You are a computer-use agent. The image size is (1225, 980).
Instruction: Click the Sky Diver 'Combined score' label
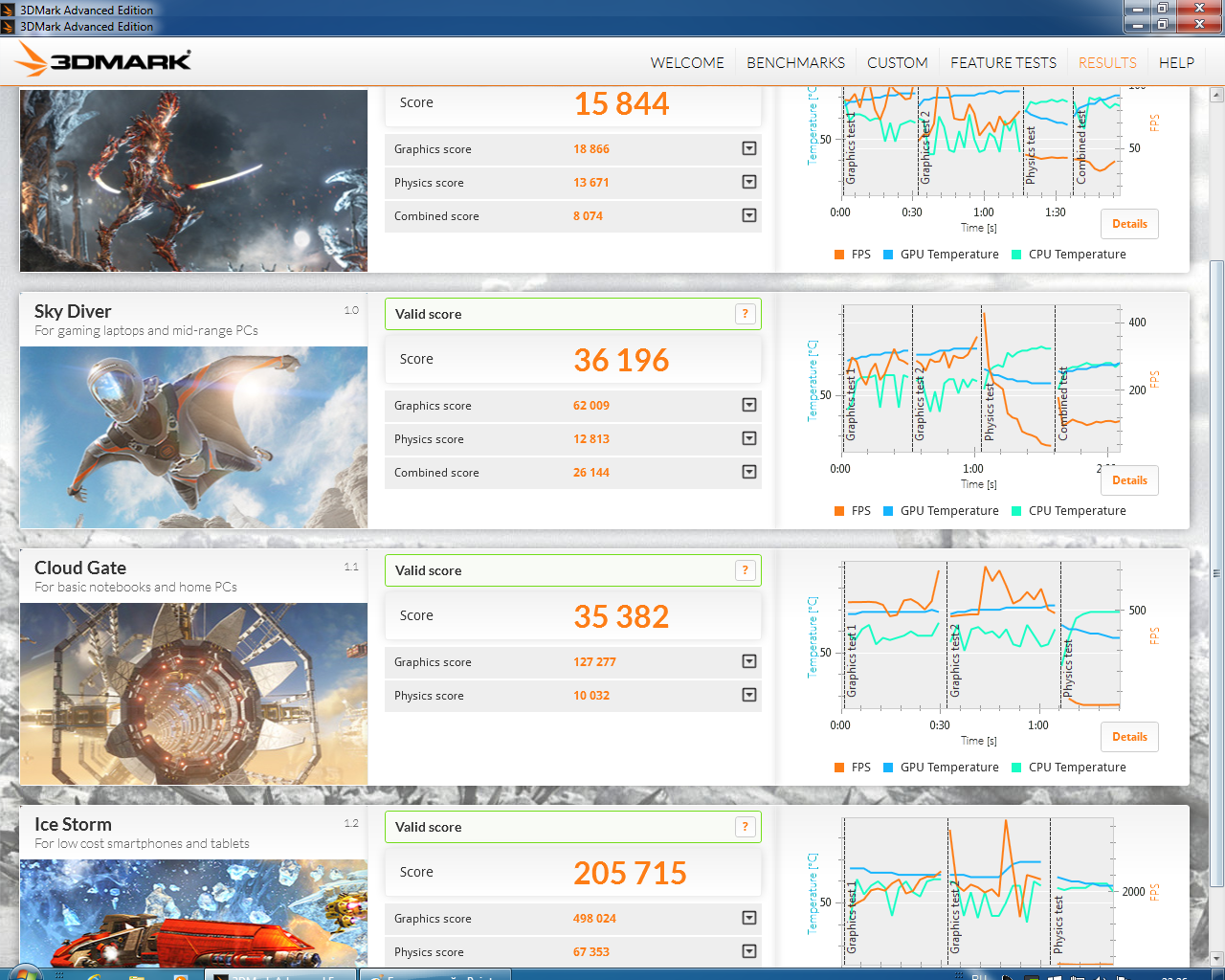click(436, 473)
